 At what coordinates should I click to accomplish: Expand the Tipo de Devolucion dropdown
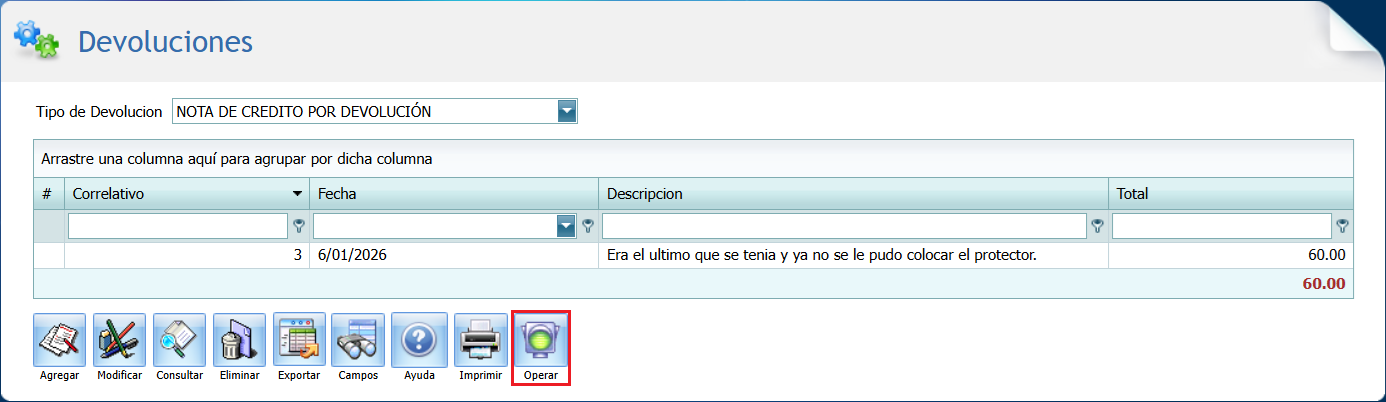tap(567, 111)
